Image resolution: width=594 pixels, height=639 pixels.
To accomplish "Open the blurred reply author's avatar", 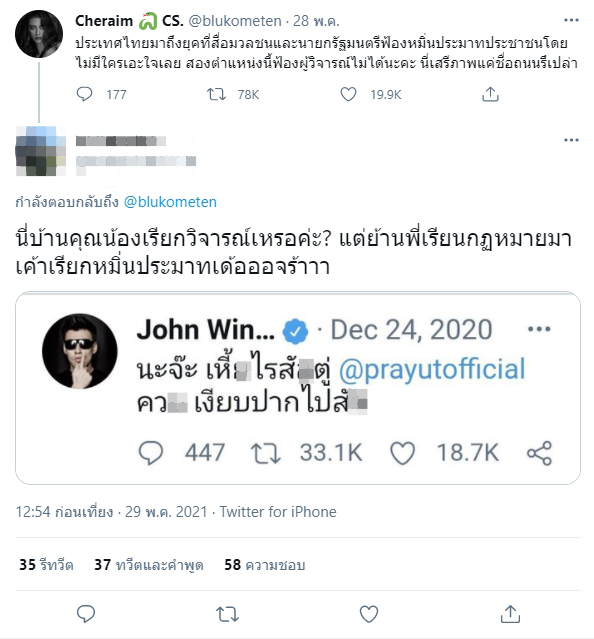I will pos(40,151).
